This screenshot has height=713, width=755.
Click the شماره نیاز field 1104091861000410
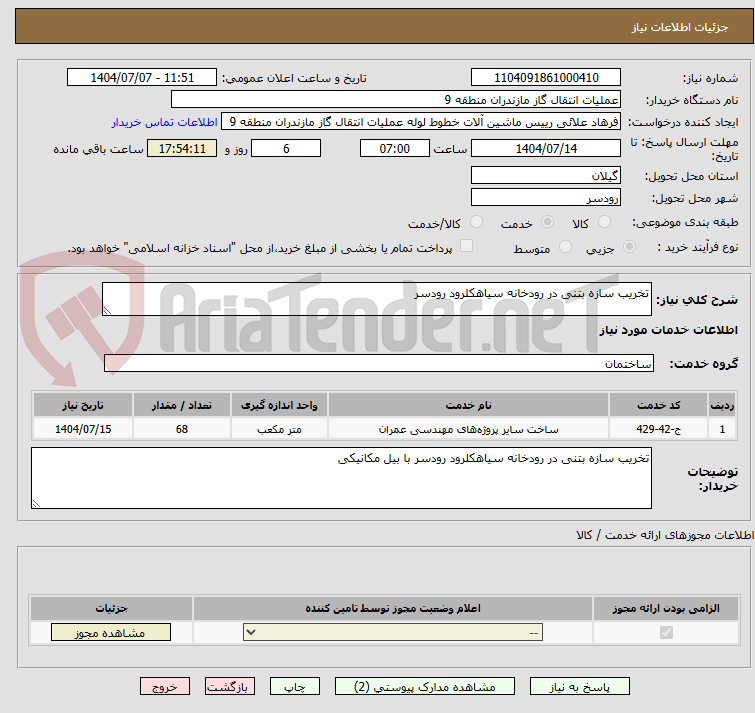[546, 78]
